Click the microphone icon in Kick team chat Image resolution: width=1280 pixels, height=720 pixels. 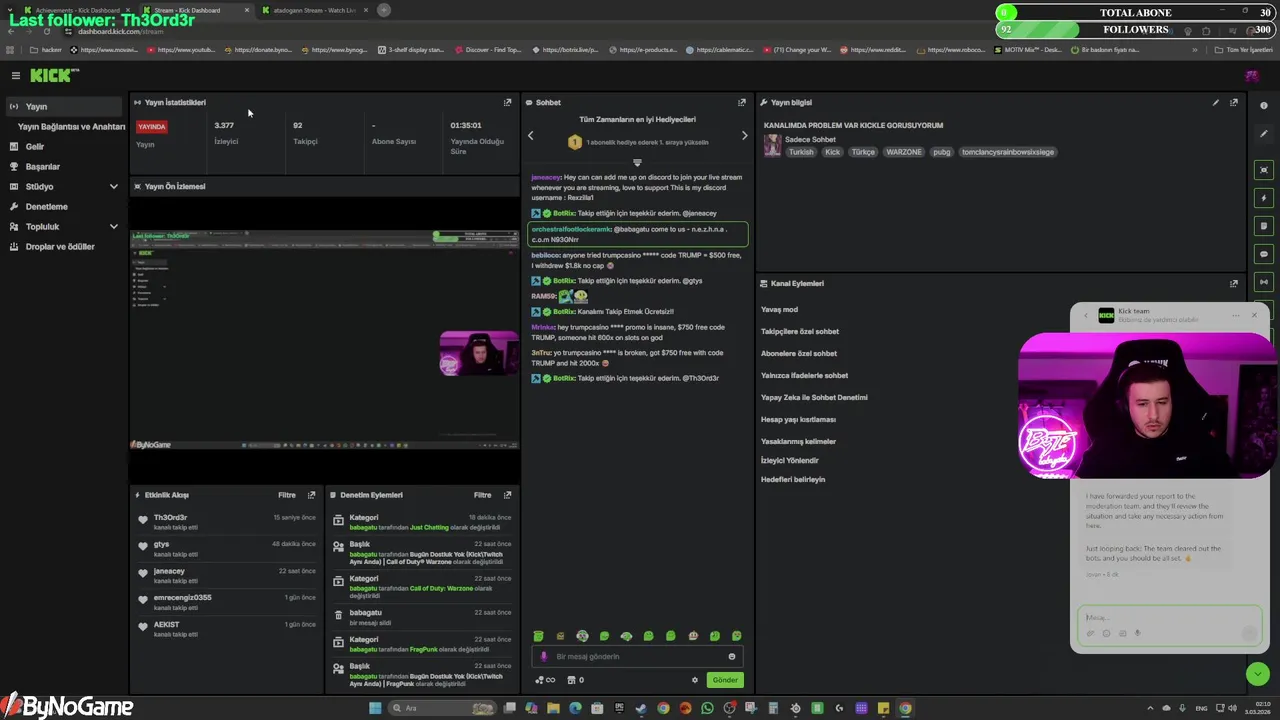[x=1137, y=633]
